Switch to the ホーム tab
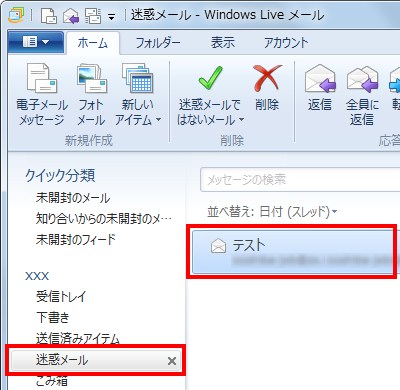This screenshot has height=390, width=400. 93,43
